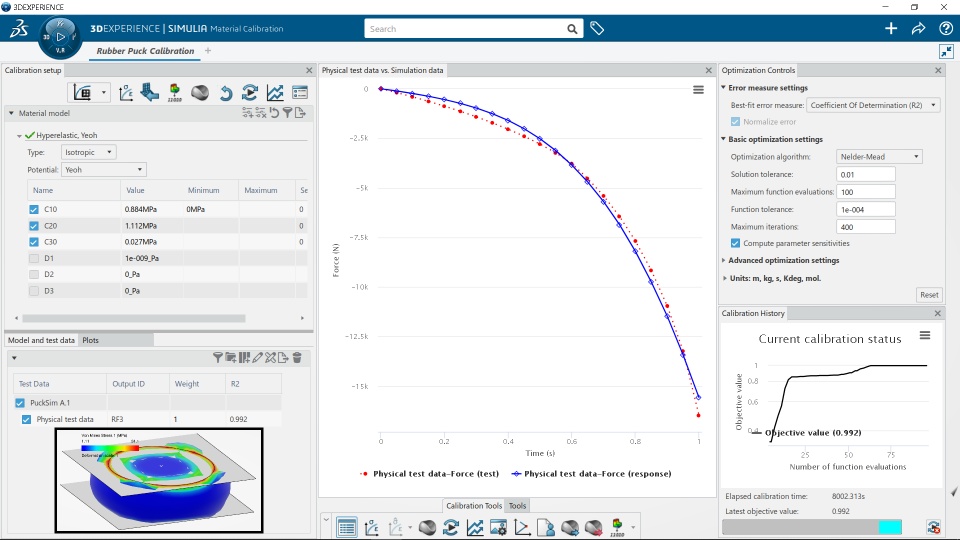Viewport: 960px width, 540px height.
Task: Open the 3DEXPERIENCE compass
Action: coord(60,37)
